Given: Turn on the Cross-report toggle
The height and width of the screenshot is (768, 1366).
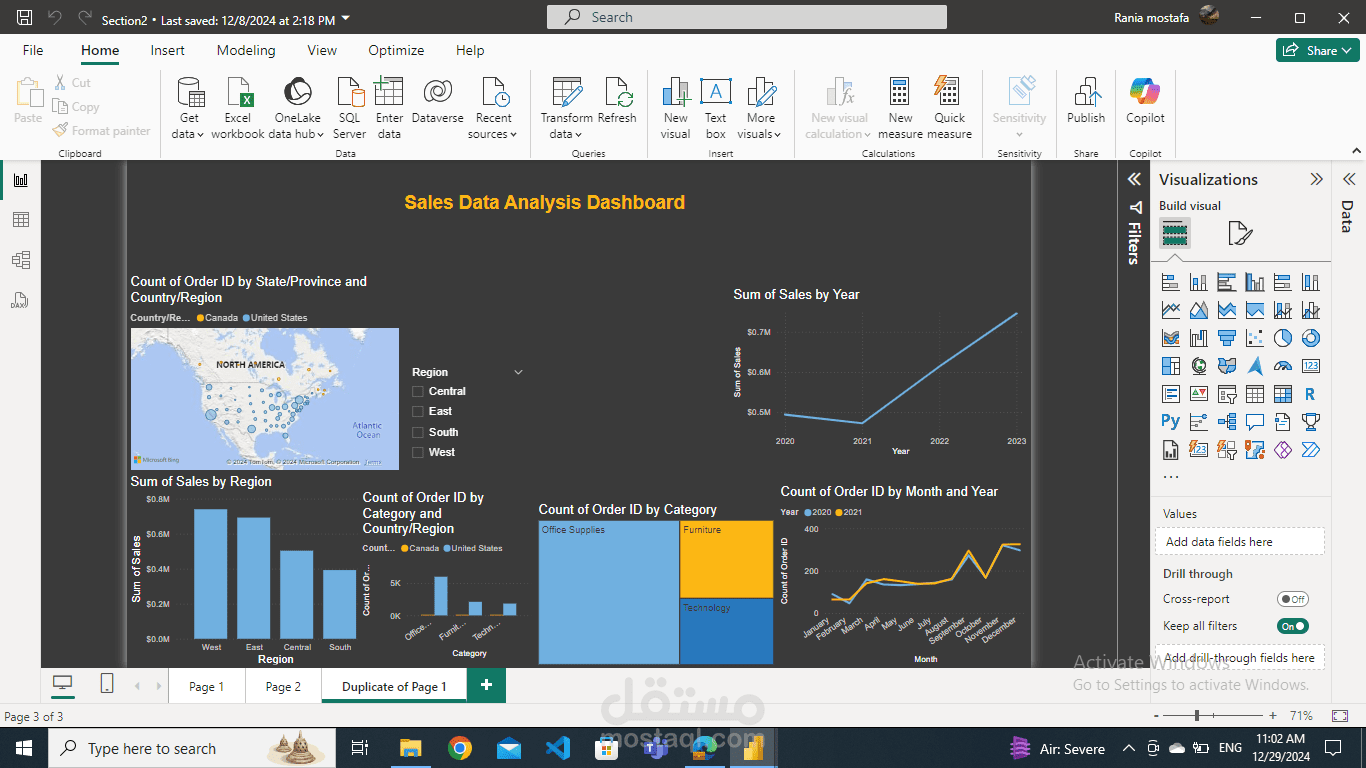Looking at the screenshot, I should pos(1293,599).
